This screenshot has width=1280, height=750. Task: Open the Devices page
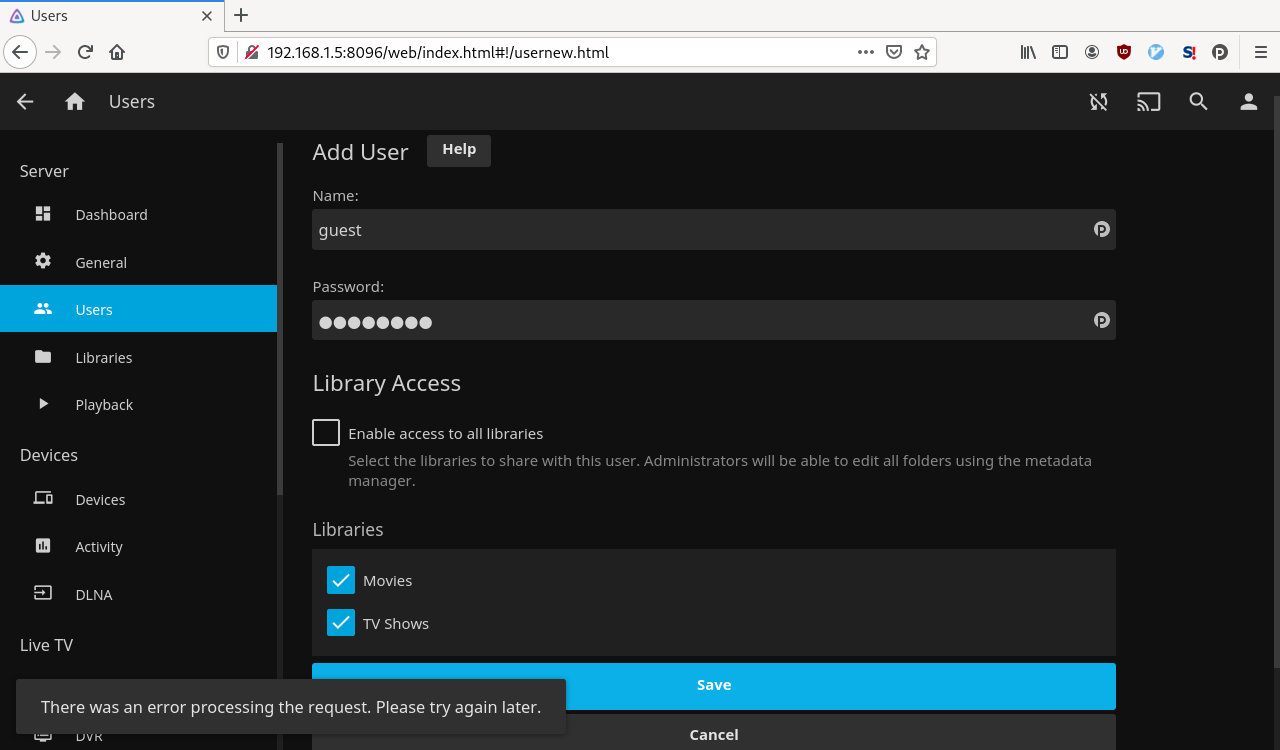(x=99, y=499)
